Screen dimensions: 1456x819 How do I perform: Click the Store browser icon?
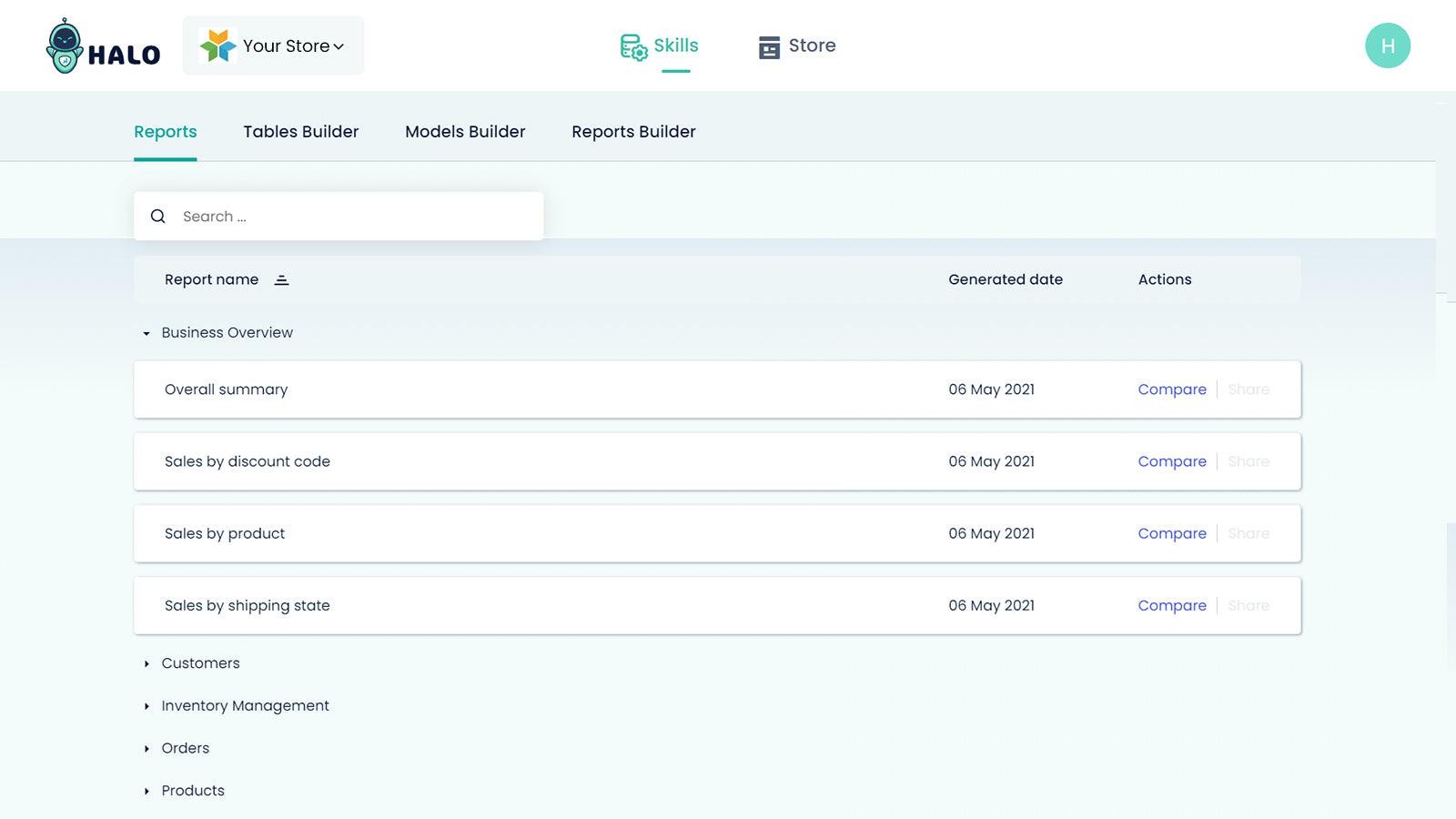(769, 45)
